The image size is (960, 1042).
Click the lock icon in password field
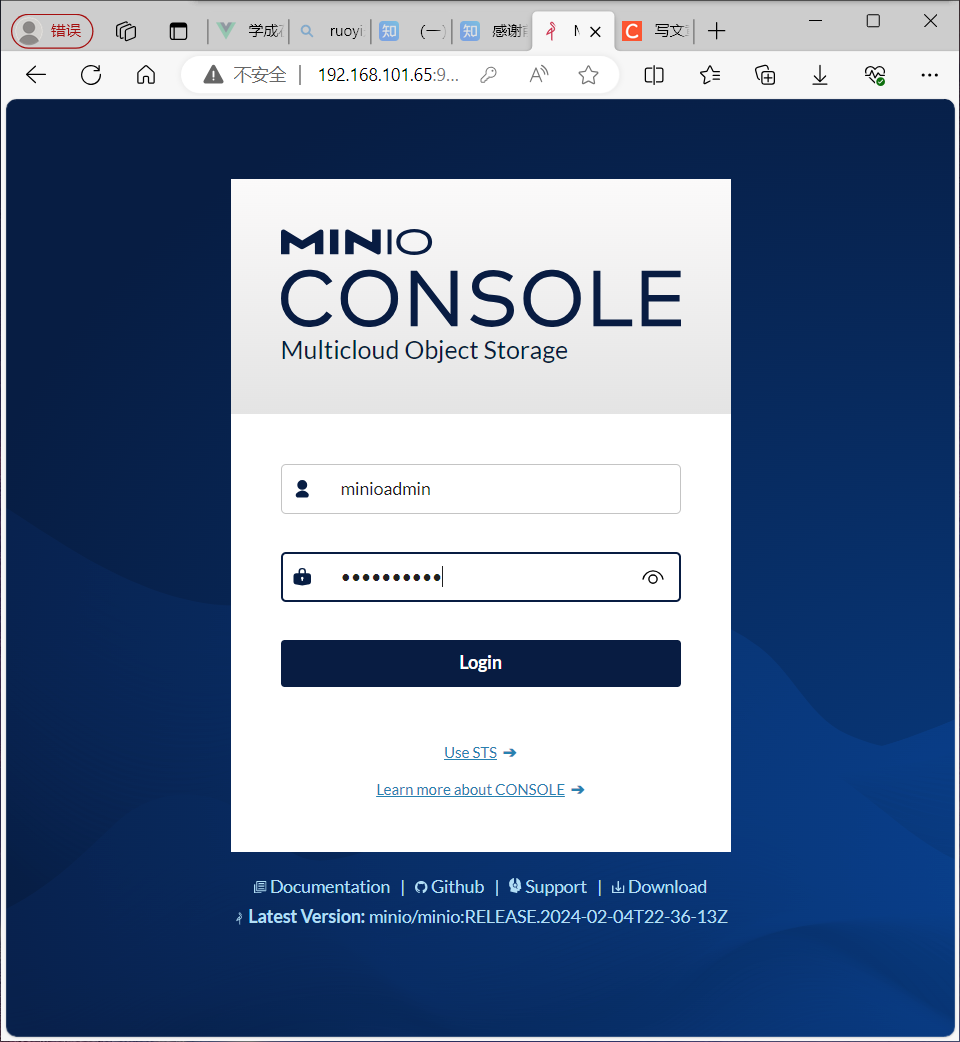pos(302,576)
